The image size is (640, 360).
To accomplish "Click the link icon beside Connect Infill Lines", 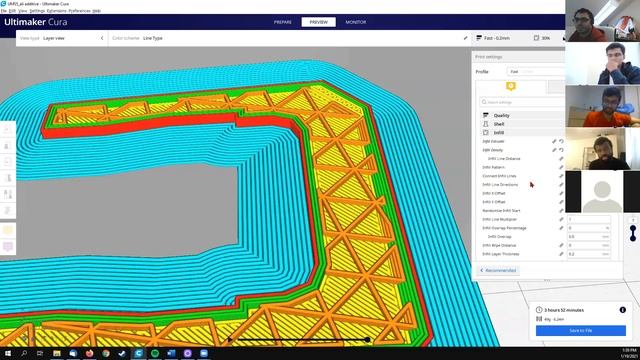I will (x=561, y=176).
